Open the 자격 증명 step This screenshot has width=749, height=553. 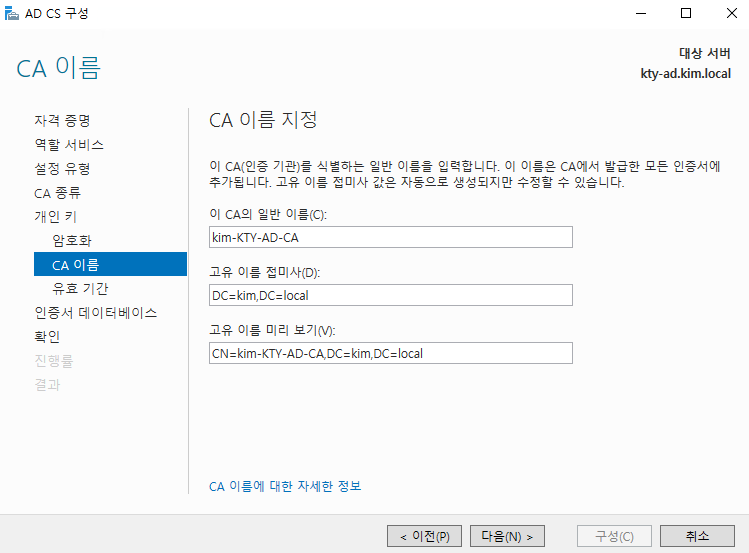click(x=62, y=120)
